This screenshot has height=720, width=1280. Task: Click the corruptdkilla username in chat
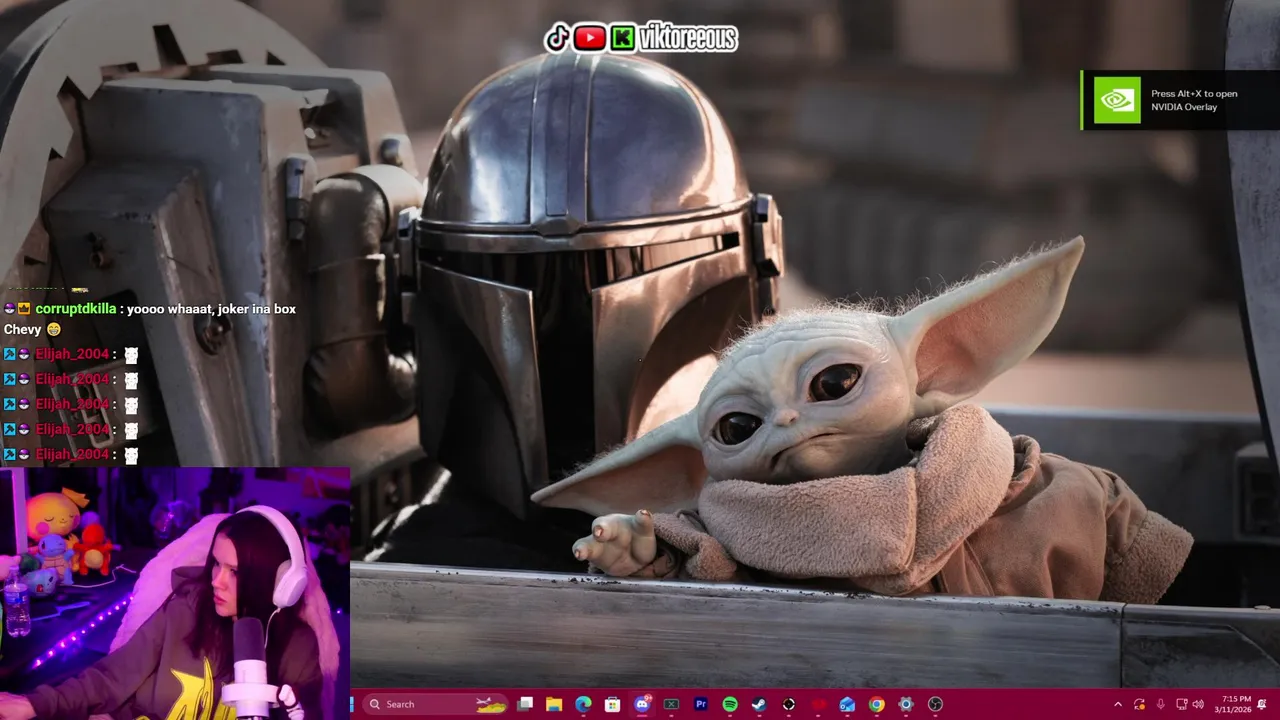pyautogui.click(x=76, y=309)
